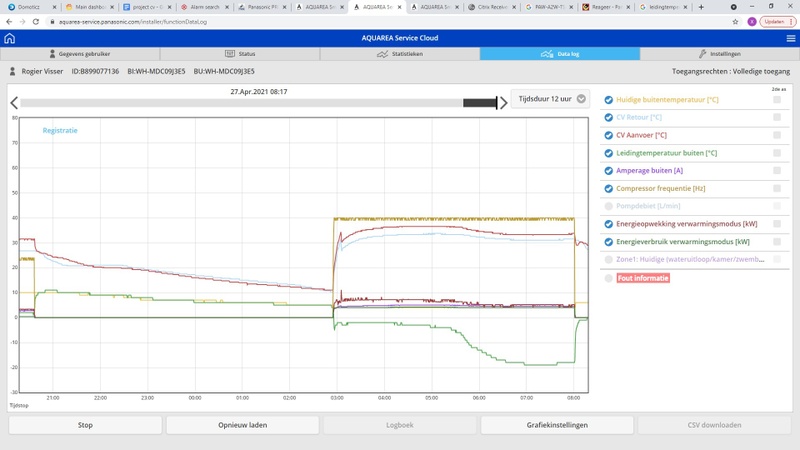Check 2de as box for Energieverbruik
This screenshot has width=800, height=450.
coord(777,241)
